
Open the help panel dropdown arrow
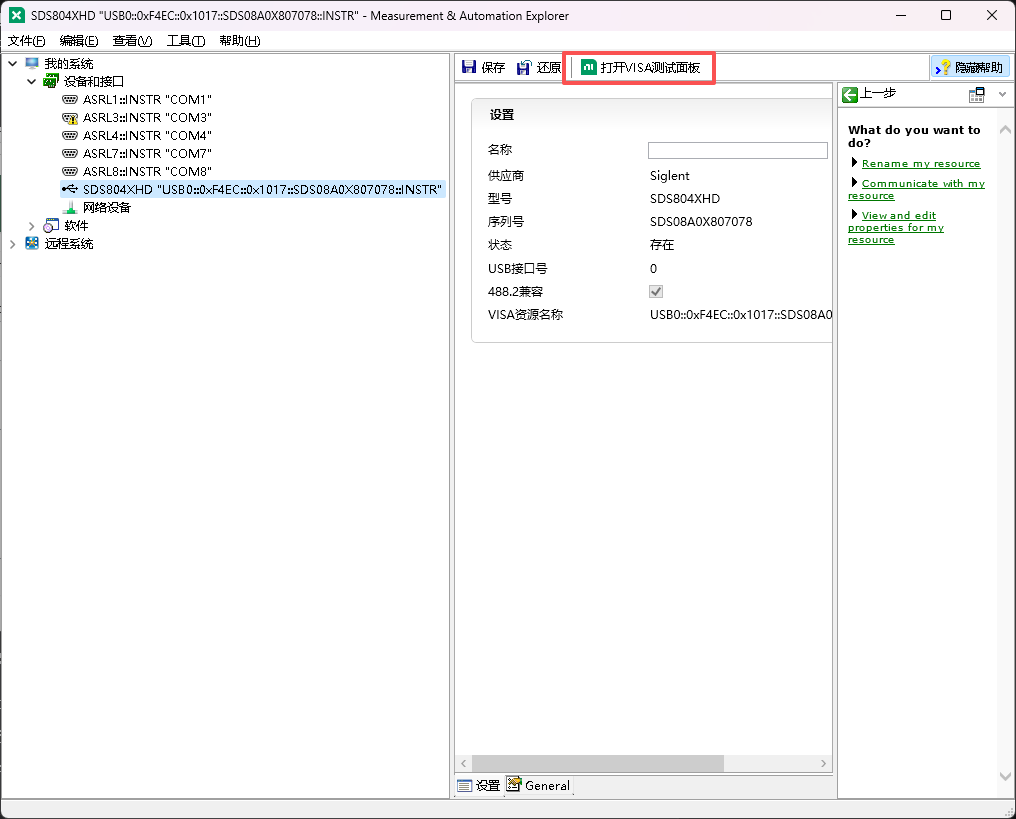pos(1002,95)
